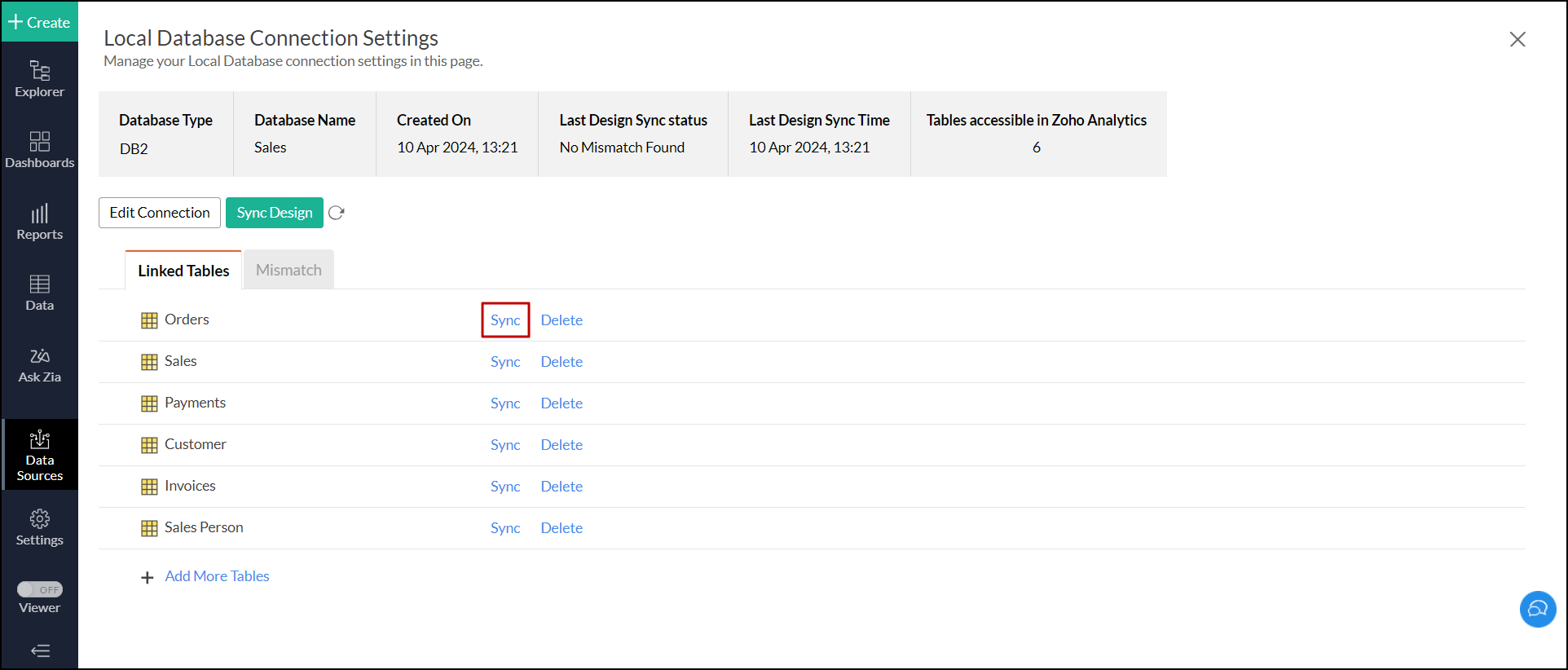Click the tables accessible count 6
Screen dimensions: 1568x670
1037,148
